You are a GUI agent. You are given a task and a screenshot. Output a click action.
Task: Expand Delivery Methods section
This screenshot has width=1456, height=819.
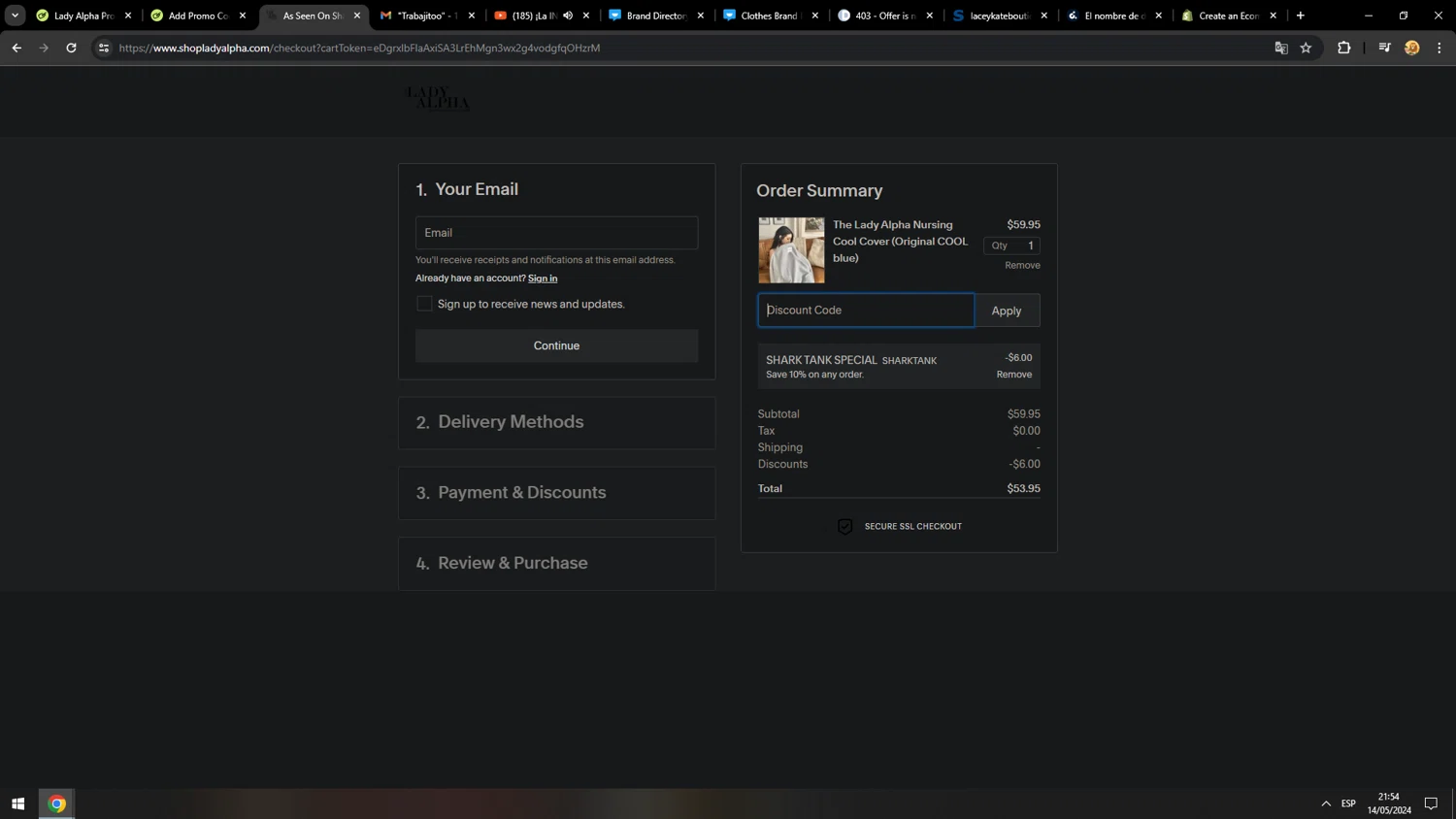[x=556, y=422]
